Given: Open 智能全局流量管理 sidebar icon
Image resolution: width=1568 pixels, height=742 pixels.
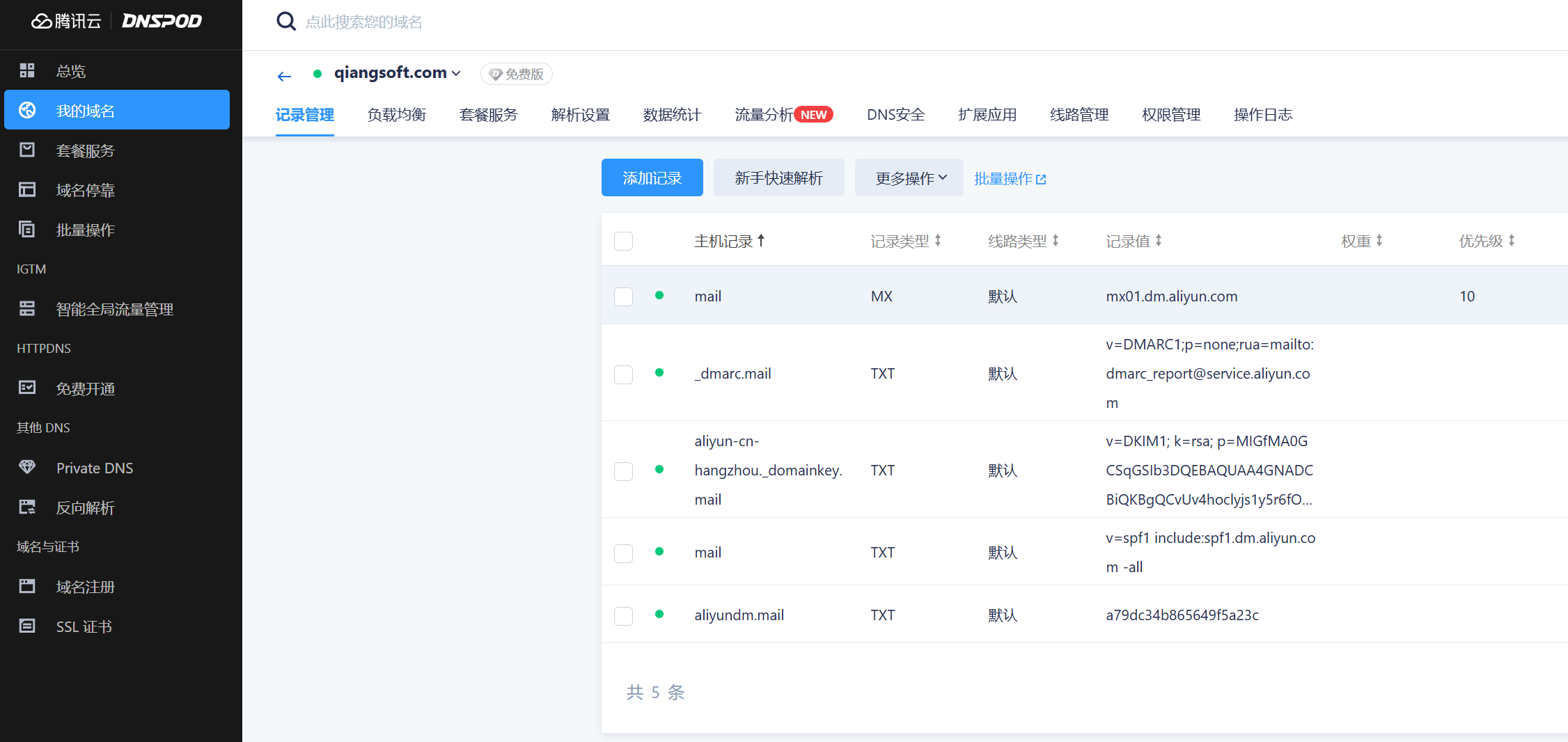Looking at the screenshot, I should (x=27, y=308).
